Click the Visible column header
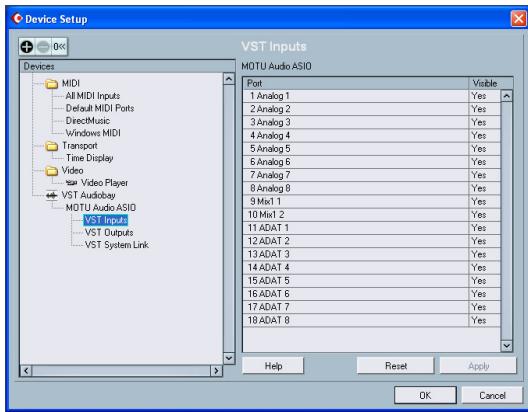 pos(491,83)
